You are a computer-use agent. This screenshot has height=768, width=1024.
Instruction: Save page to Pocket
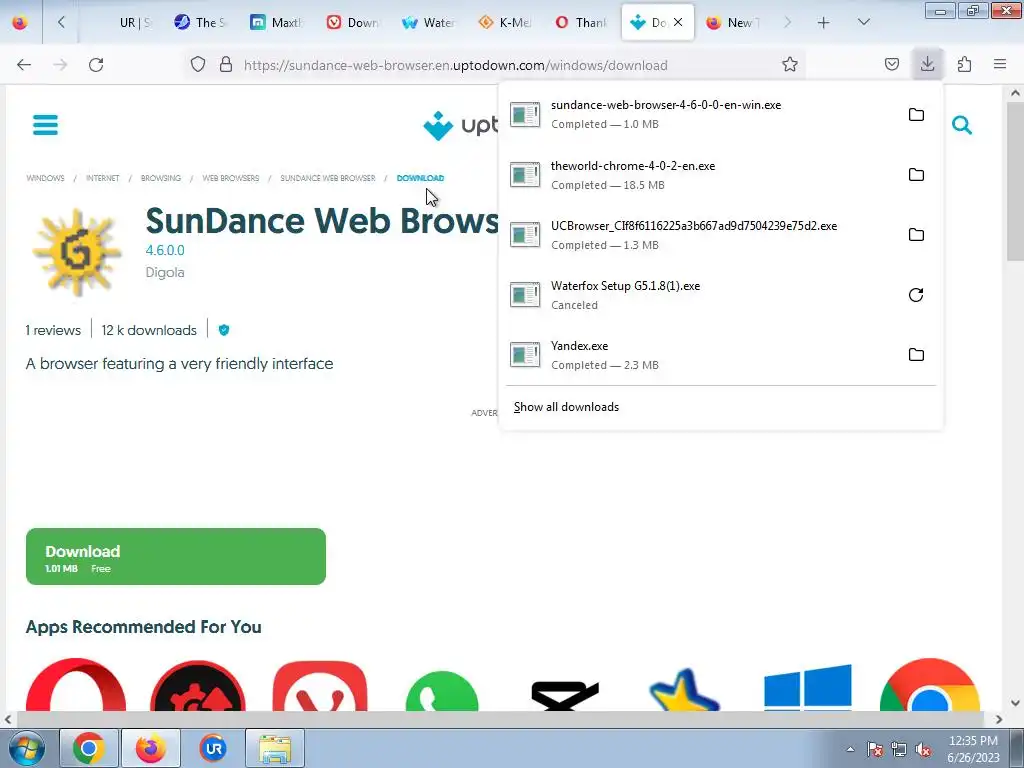[891, 65]
